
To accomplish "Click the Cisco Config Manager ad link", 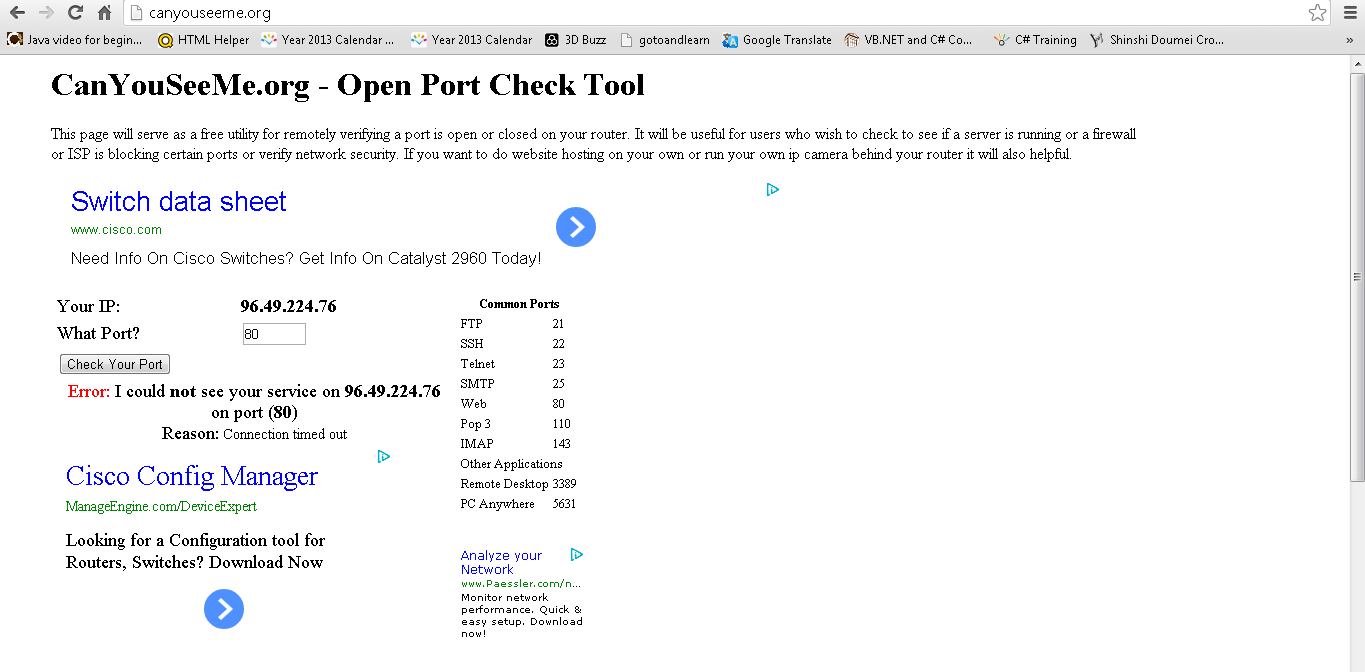I will coord(192,476).
